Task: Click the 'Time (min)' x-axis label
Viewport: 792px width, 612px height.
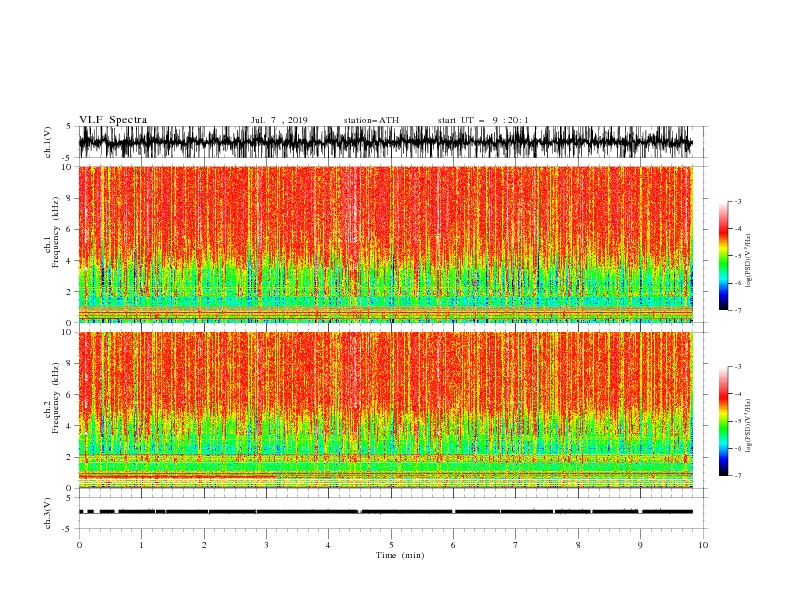Action: click(400, 555)
